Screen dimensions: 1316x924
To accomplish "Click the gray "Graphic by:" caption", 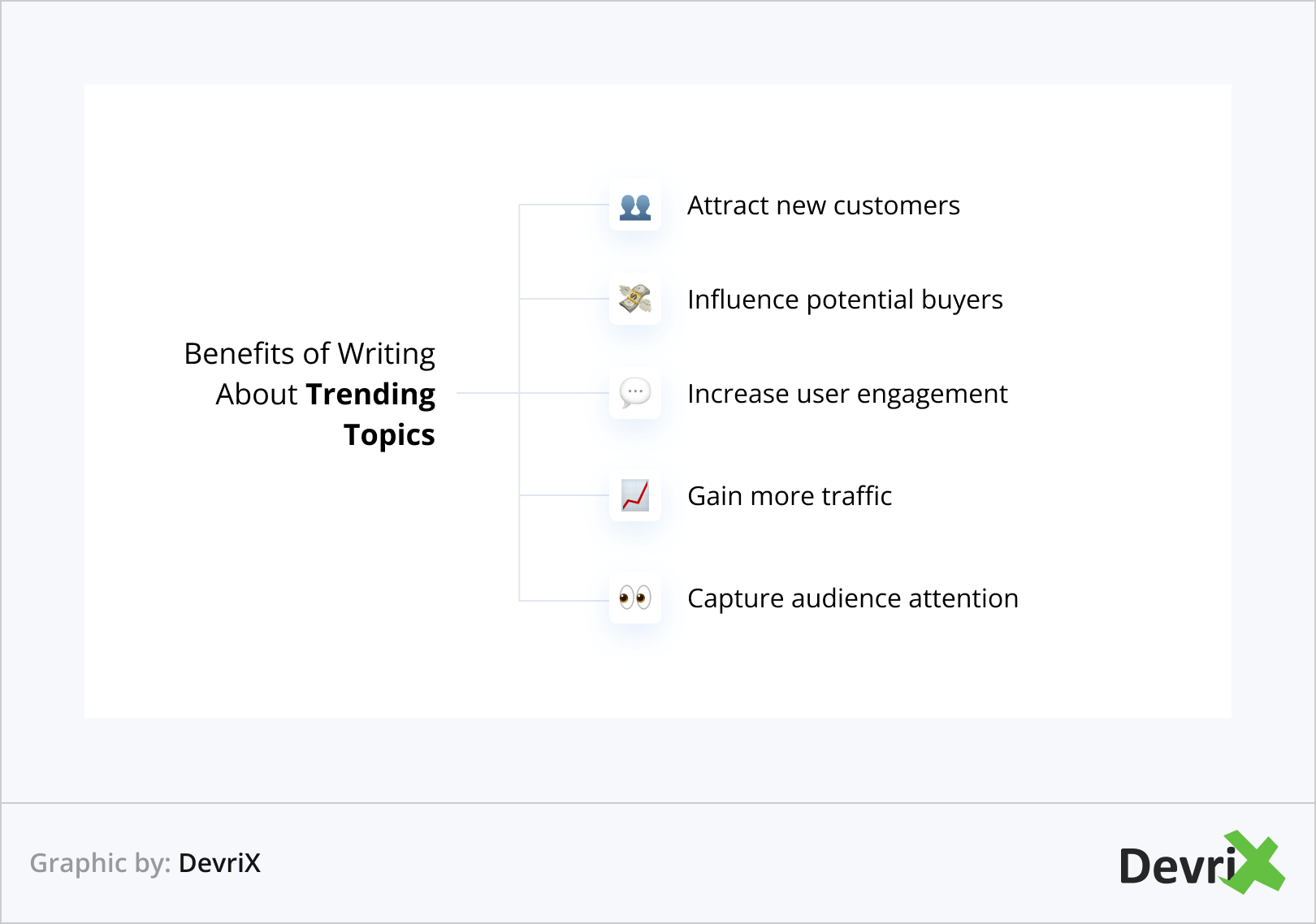I will pos(100,863).
